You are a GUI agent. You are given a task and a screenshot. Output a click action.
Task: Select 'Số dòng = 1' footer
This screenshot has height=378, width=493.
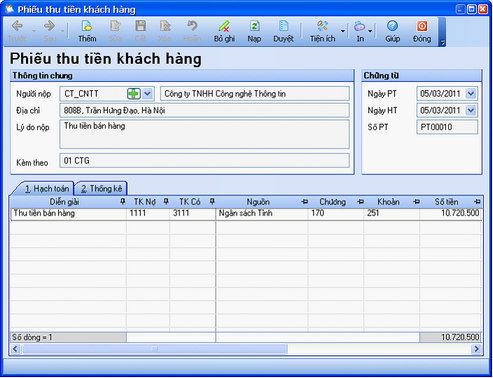68,337
